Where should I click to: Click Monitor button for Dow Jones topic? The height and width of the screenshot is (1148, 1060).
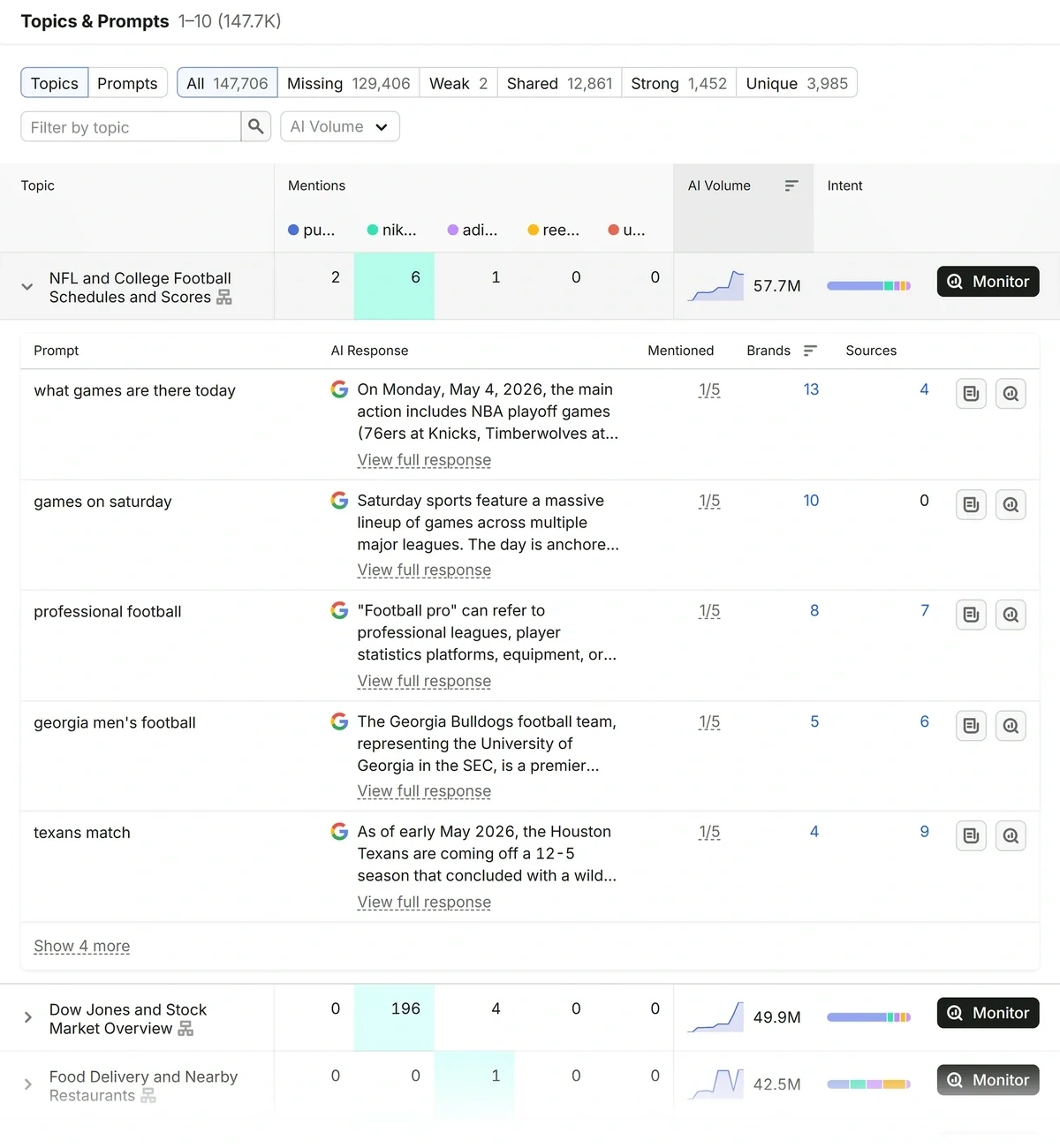pos(988,1013)
